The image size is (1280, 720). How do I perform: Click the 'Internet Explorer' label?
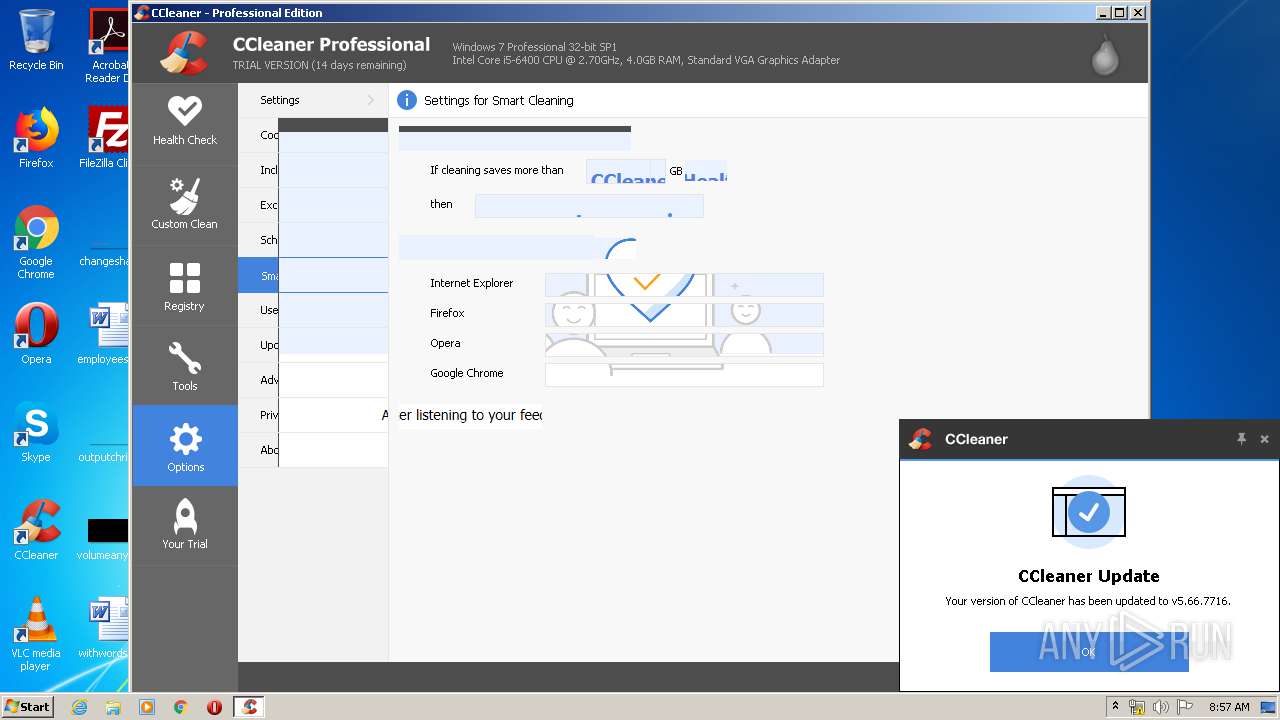coord(472,283)
